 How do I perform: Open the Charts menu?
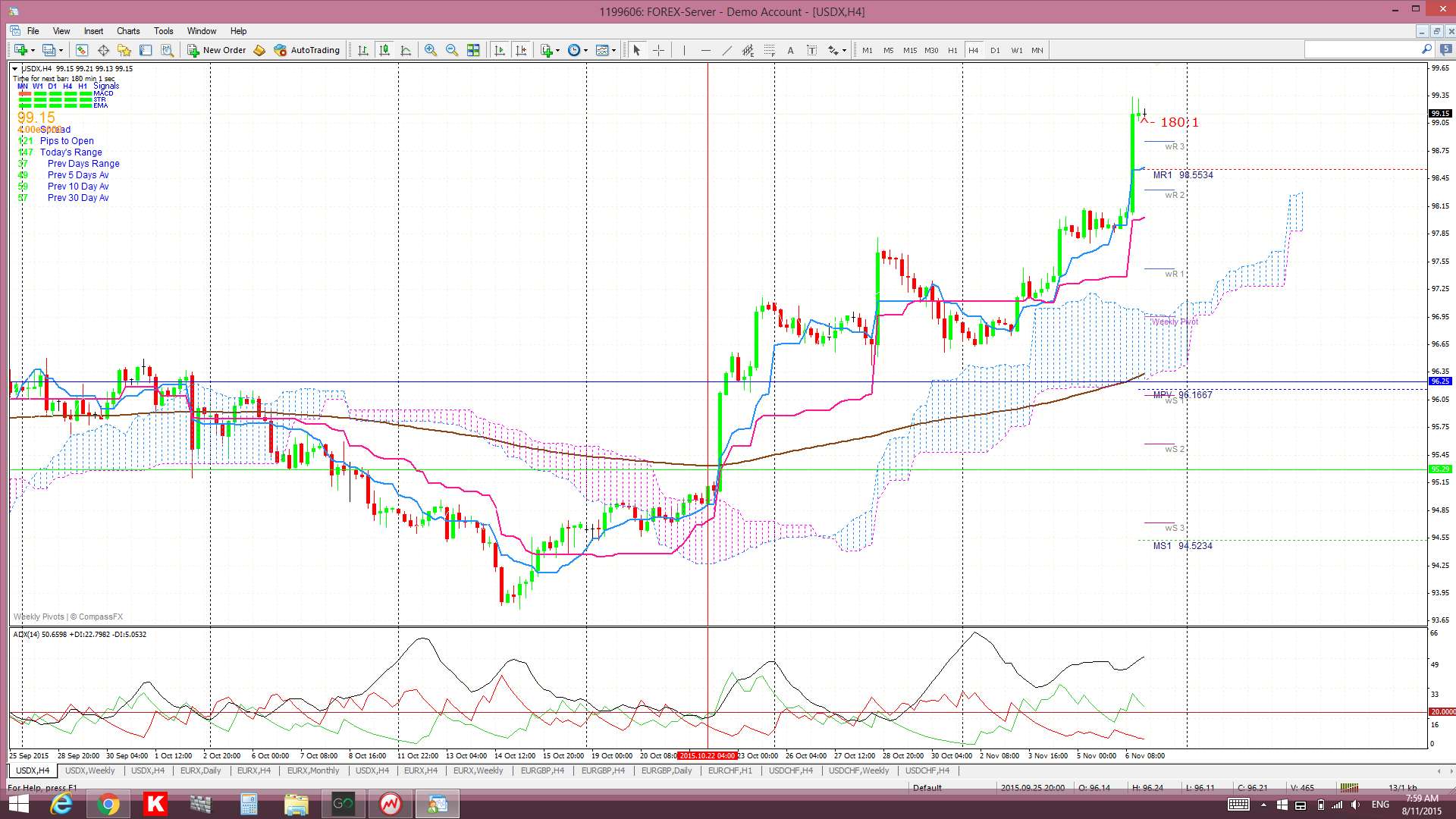pyautogui.click(x=128, y=31)
